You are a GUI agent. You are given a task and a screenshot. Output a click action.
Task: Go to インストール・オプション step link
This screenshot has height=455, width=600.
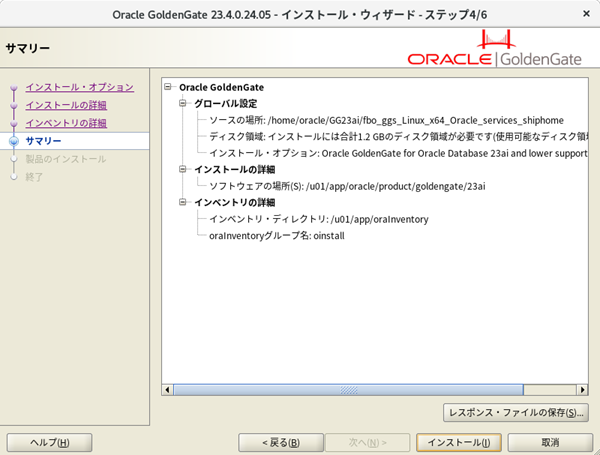coord(80,87)
